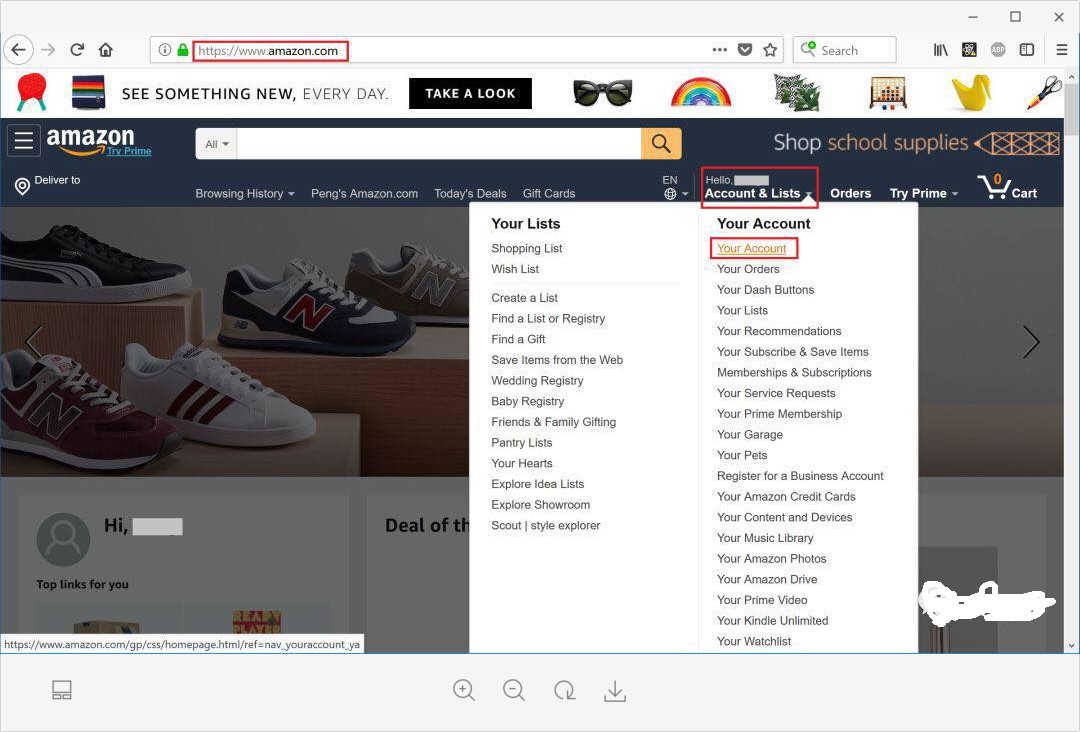The width and height of the screenshot is (1080, 732).
Task: Open the EN language selector dropdown
Action: point(674,187)
